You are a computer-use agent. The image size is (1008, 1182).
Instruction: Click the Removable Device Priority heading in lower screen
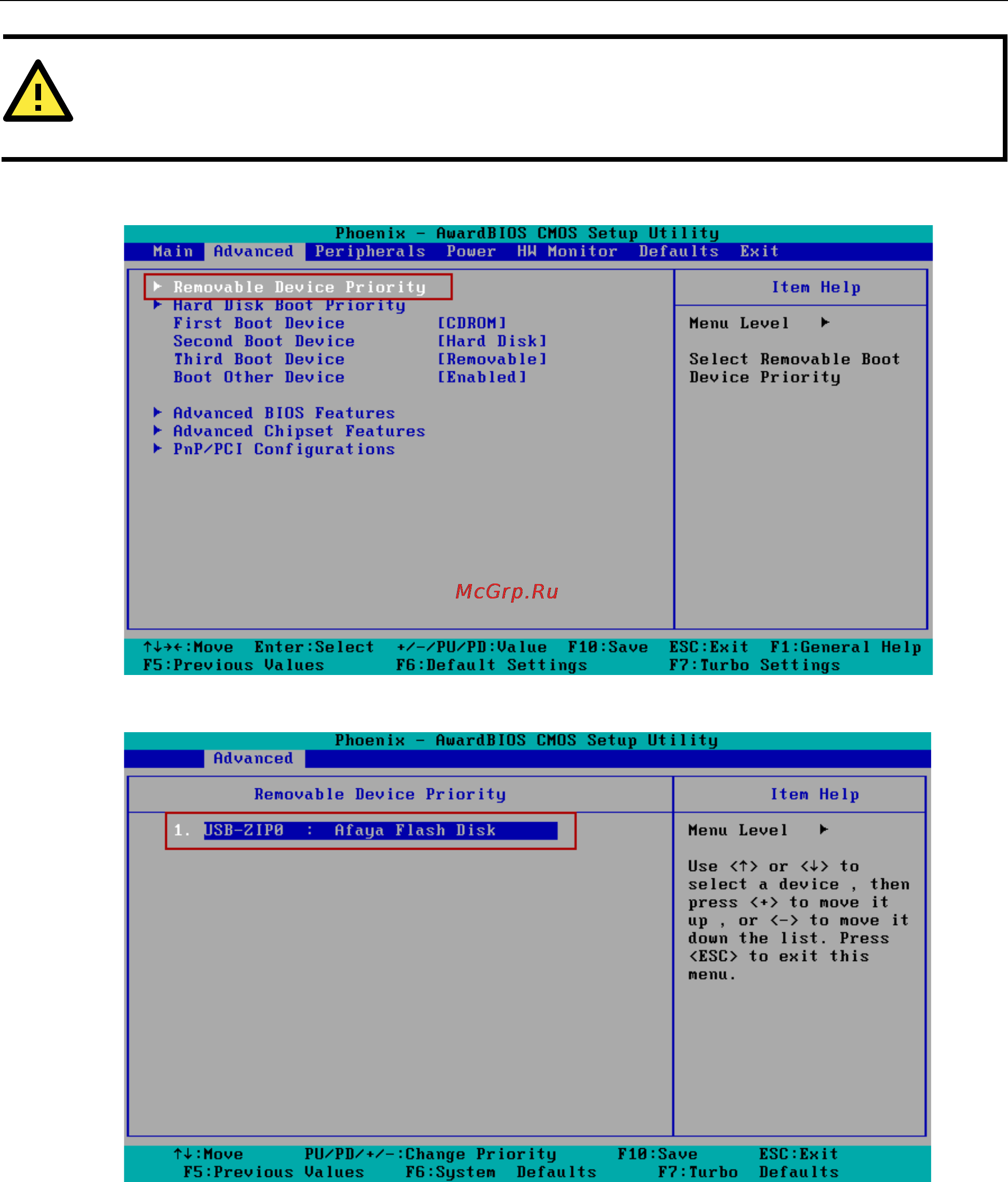[379, 794]
